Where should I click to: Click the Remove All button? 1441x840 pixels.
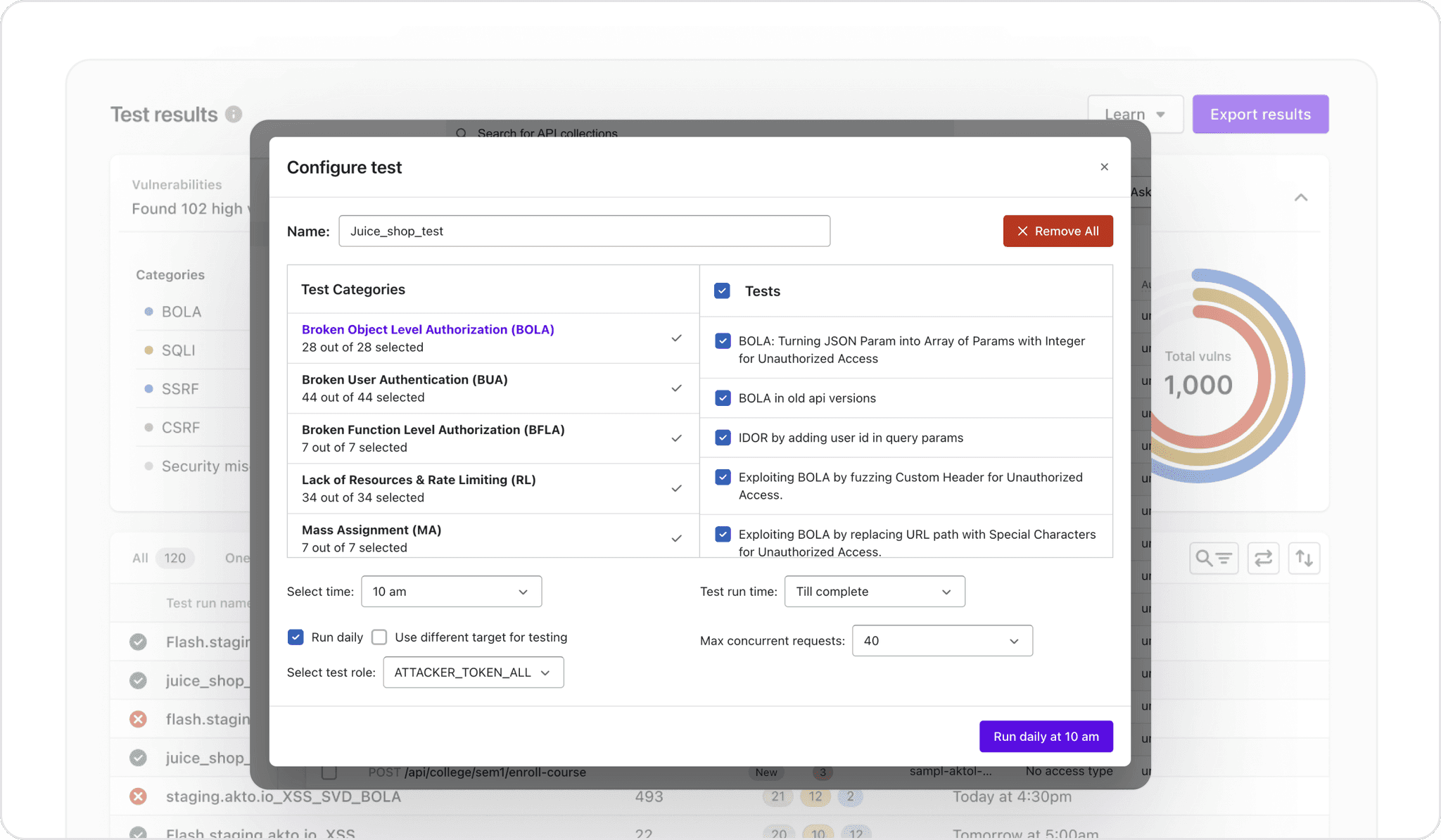point(1058,231)
